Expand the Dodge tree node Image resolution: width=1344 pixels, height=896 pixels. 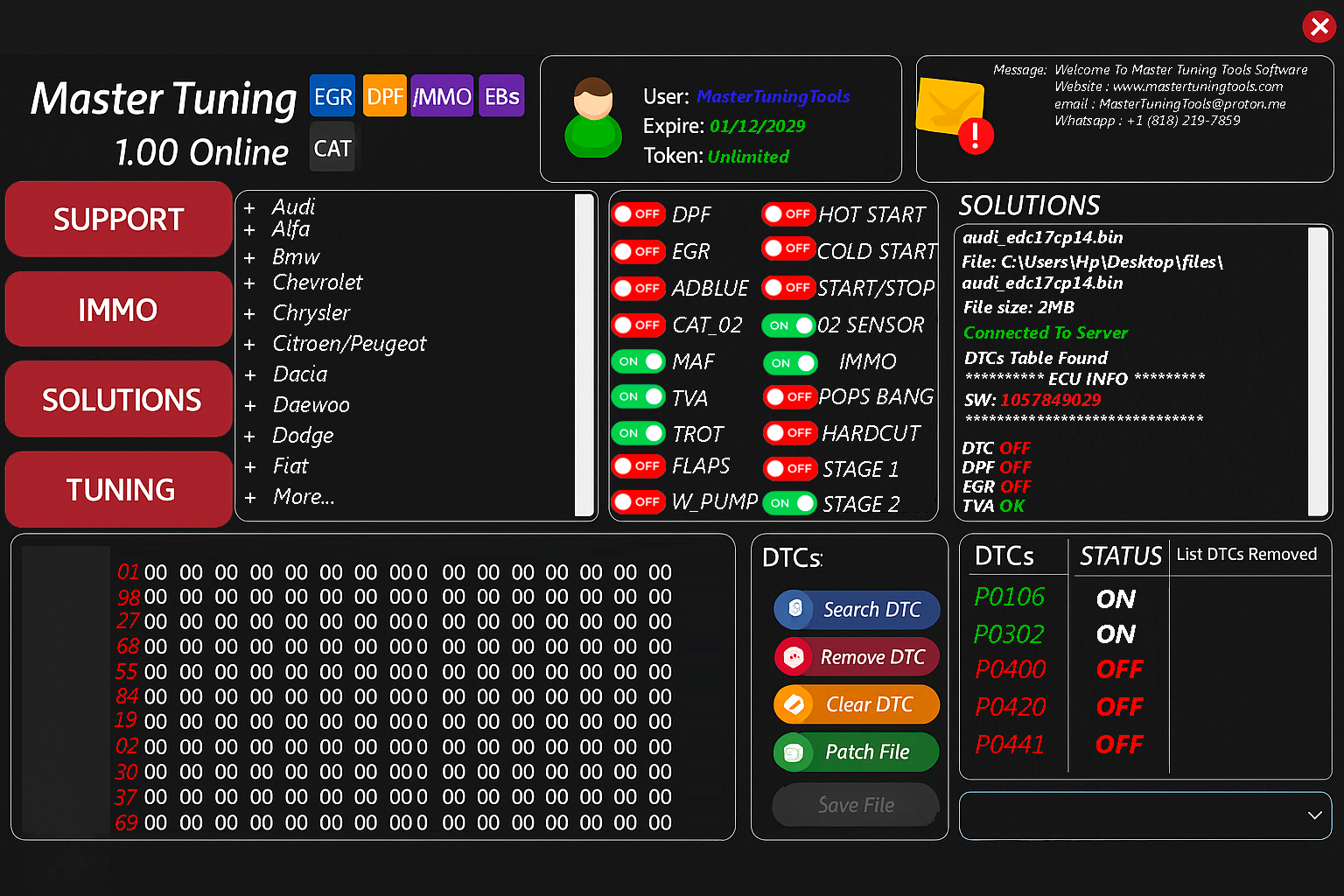click(x=249, y=437)
